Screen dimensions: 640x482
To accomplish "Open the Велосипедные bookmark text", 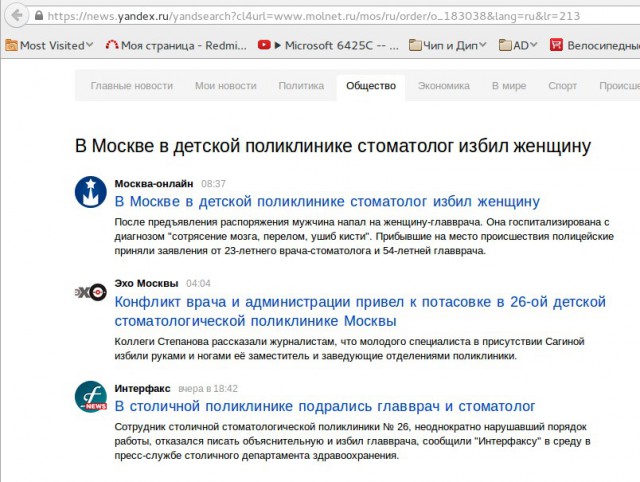I will pyautogui.click(x=603, y=45).
